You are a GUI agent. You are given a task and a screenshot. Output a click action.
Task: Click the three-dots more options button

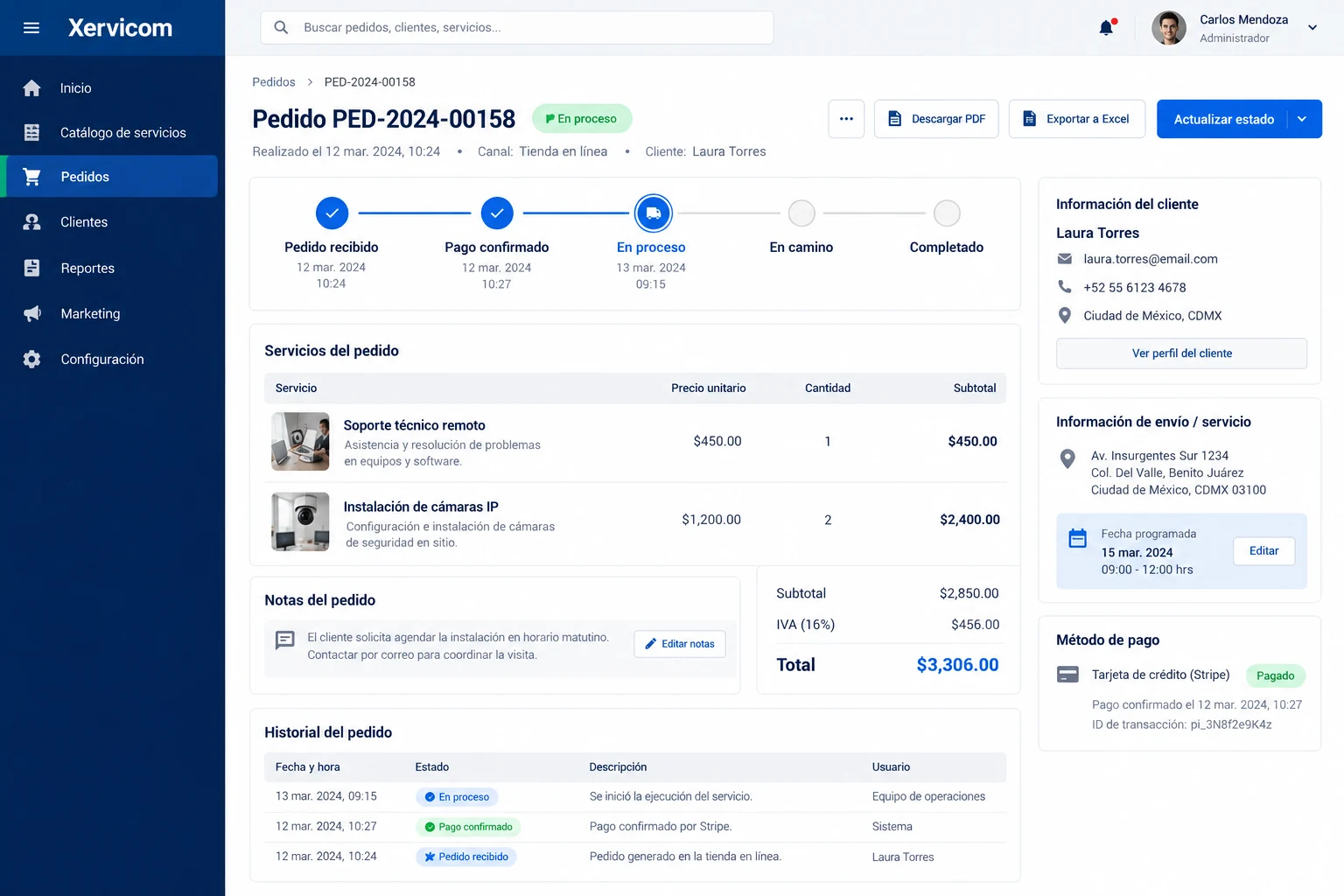(846, 119)
